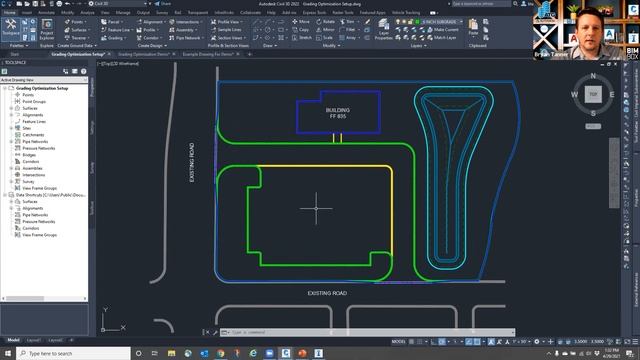The image size is (640, 360).
Task: Open the Alignment dropdown in ribbon
Action: pyautogui.click(x=151, y=22)
